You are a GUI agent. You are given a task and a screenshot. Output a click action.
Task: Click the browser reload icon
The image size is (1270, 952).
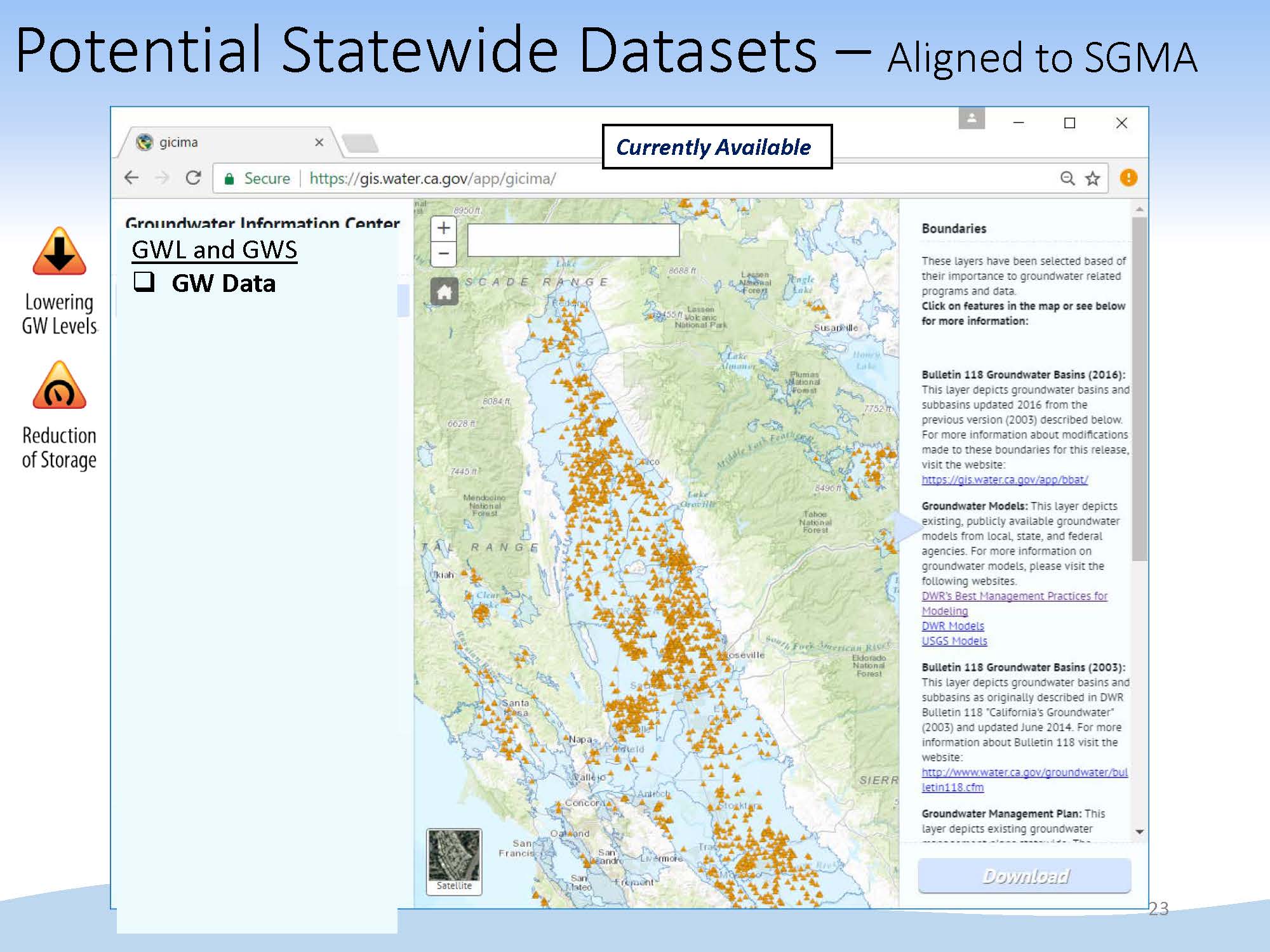coord(194,178)
